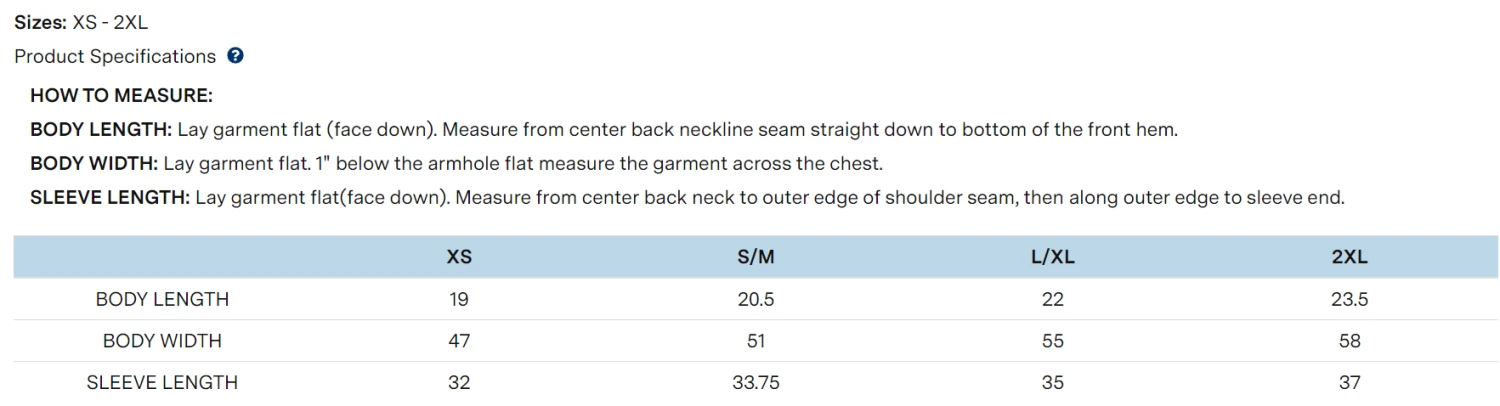Click the help icon beside Product Specifications

tap(235, 56)
